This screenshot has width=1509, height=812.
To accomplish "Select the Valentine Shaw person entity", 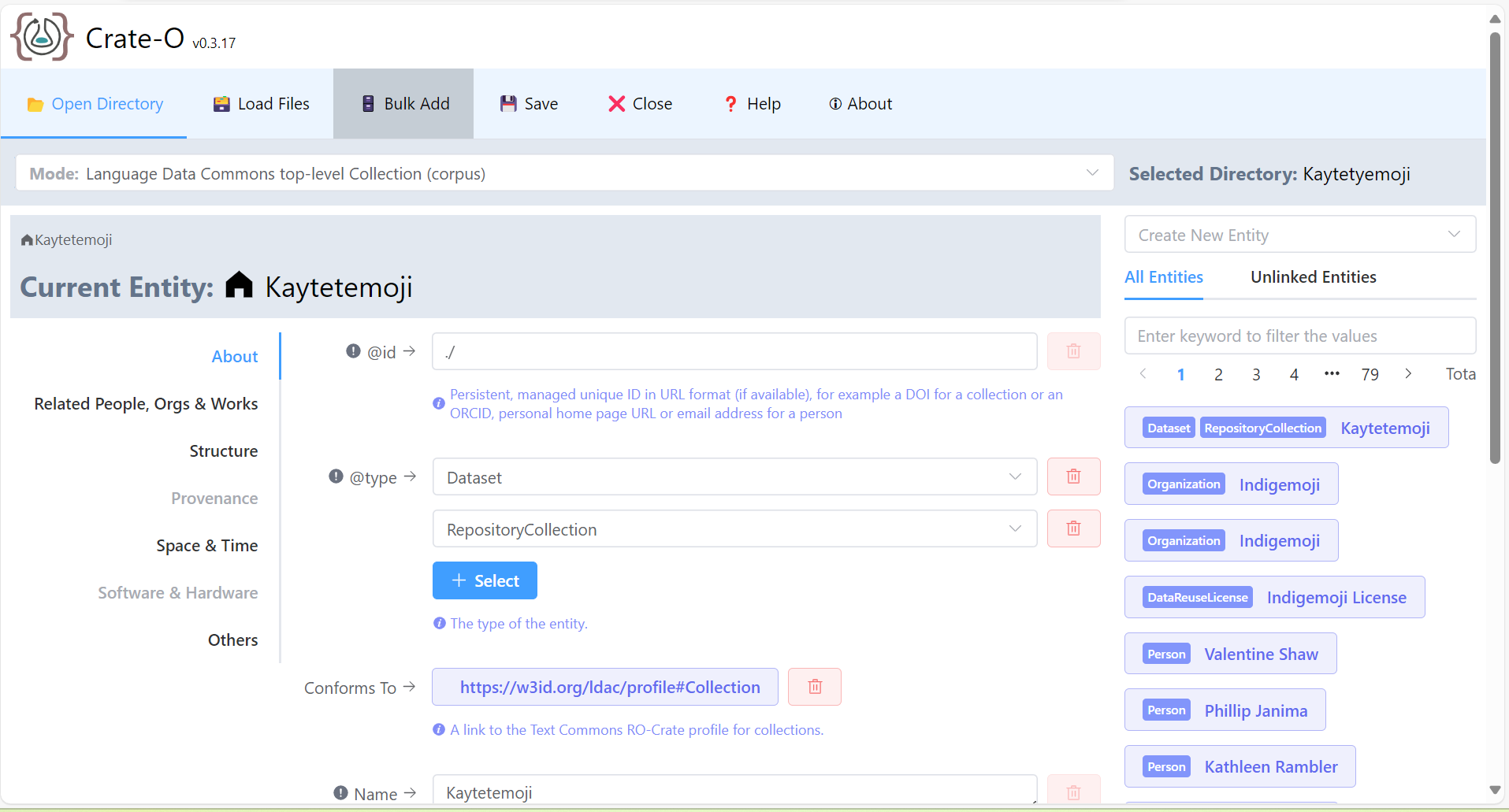I will [1230, 654].
